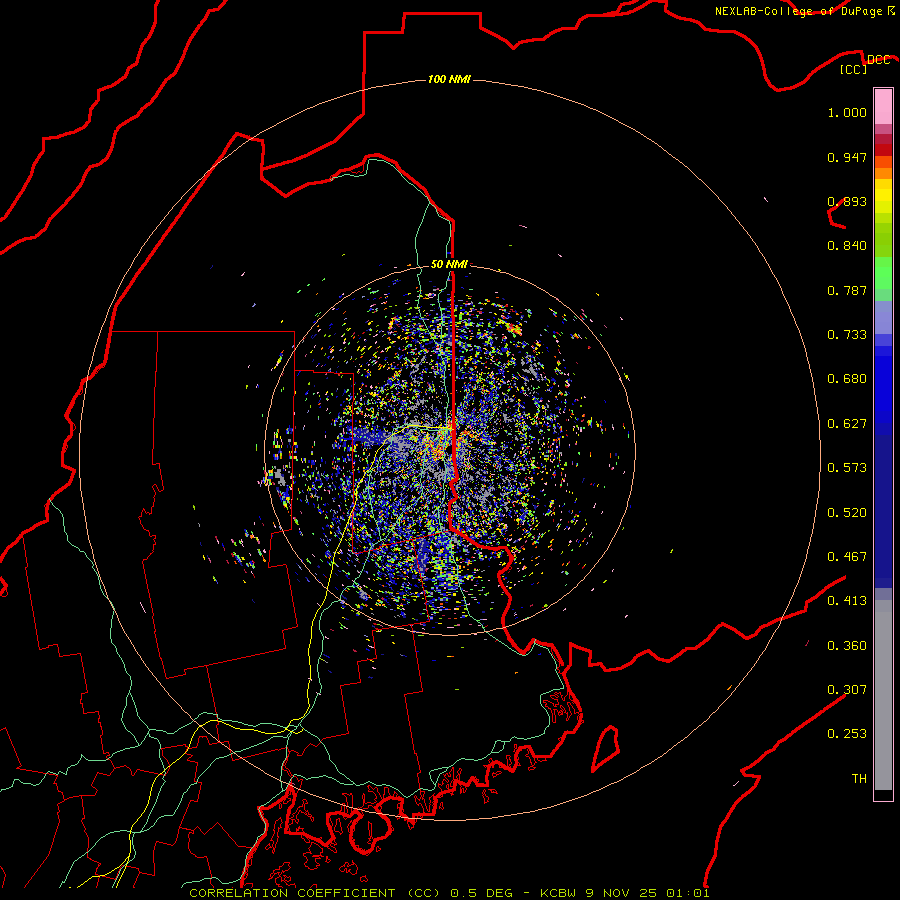Screen dimensions: 900x900
Task: Click the 0.840 color scale value
Action: tap(847, 246)
